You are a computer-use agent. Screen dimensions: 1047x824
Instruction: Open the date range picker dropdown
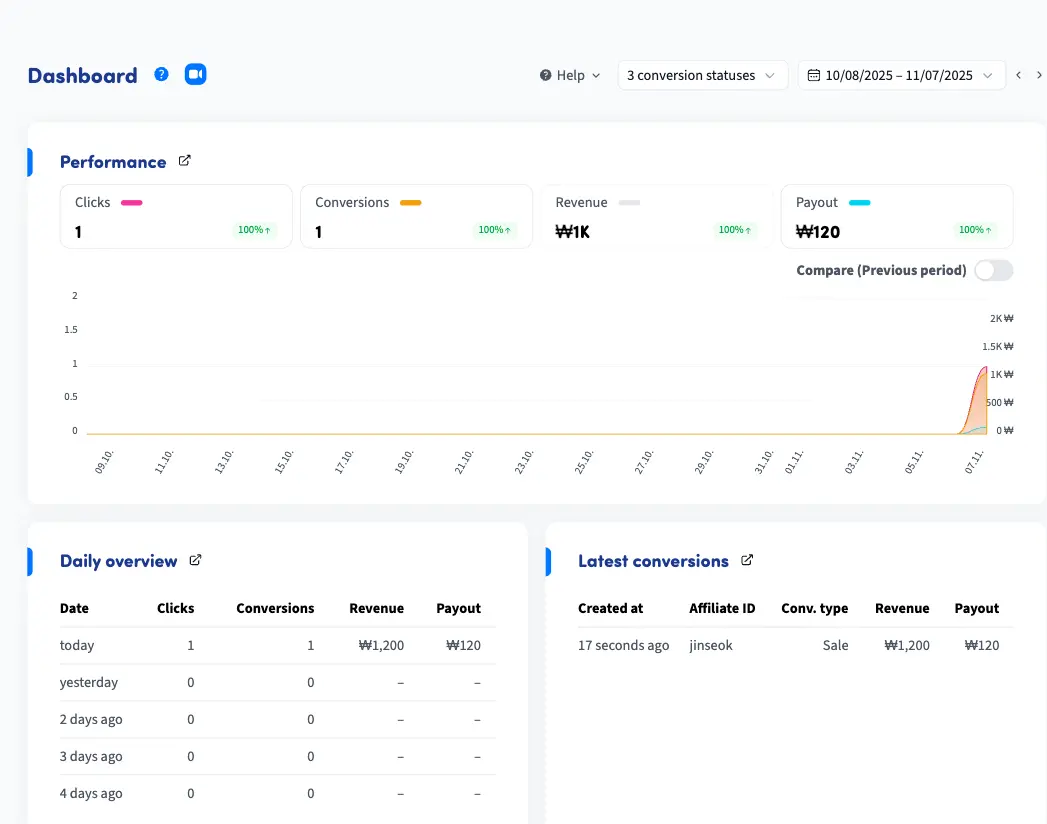click(x=901, y=75)
